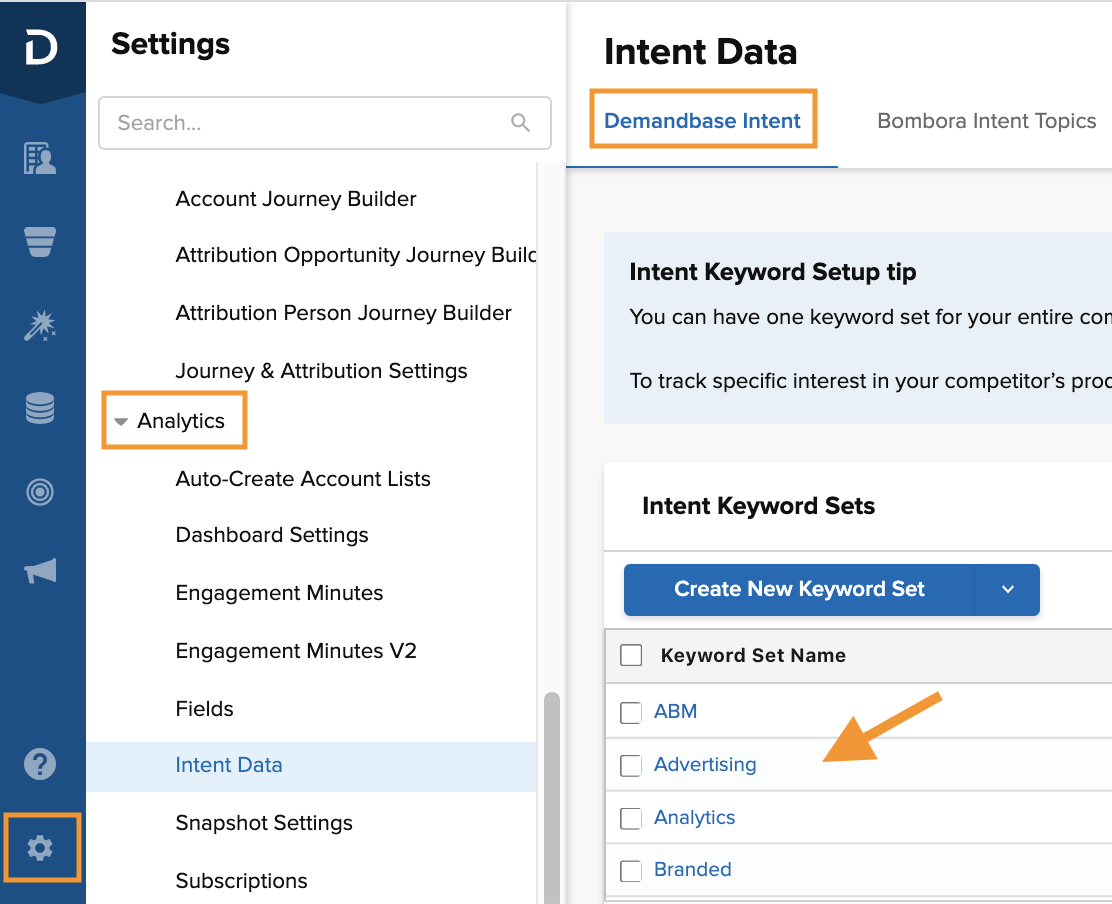Click the search magnifier icon
The width and height of the screenshot is (1112, 904).
pos(521,123)
